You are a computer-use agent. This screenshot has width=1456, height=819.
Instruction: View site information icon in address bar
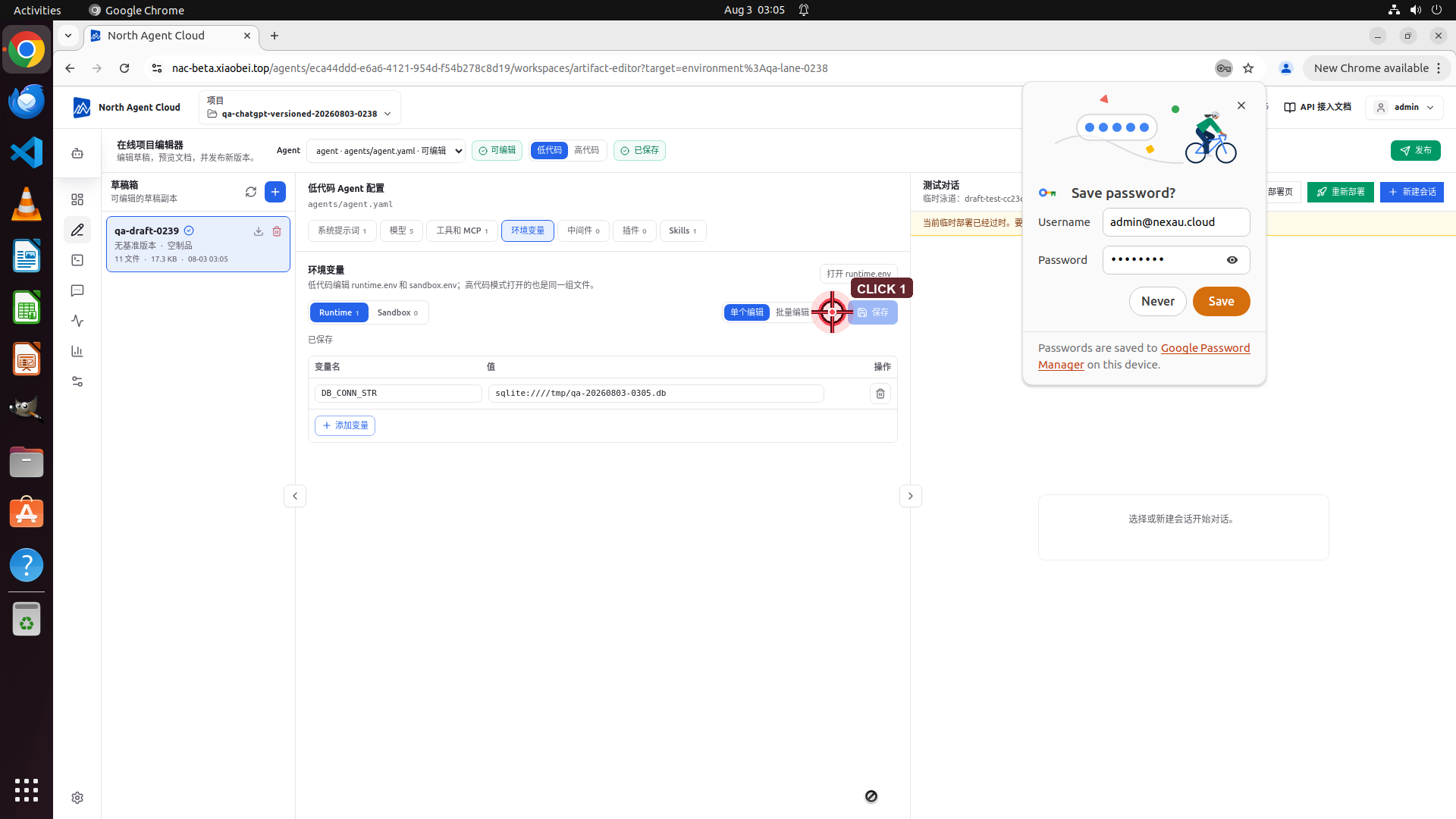click(156, 68)
